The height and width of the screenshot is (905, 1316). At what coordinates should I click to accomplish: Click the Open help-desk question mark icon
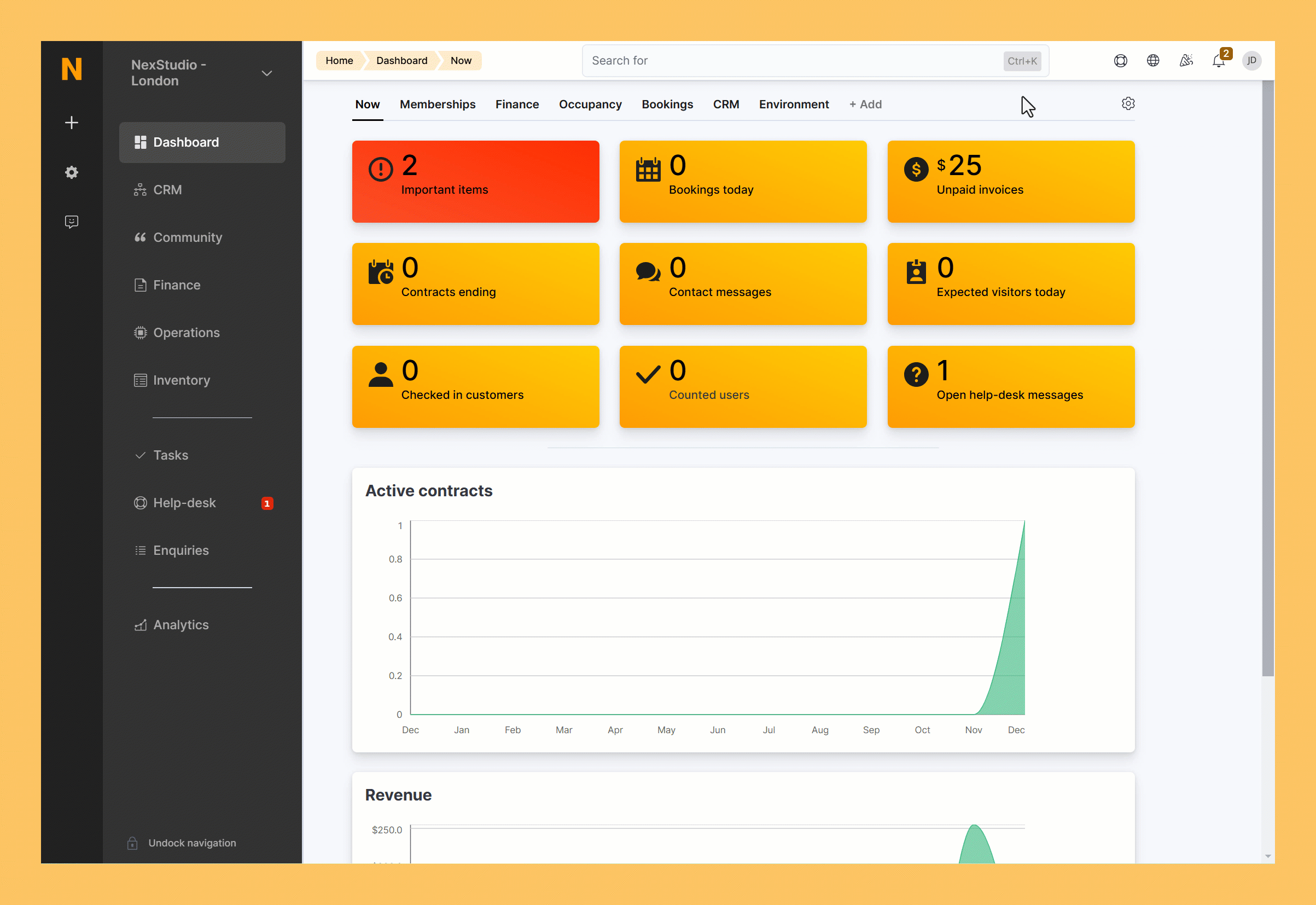[916, 374]
